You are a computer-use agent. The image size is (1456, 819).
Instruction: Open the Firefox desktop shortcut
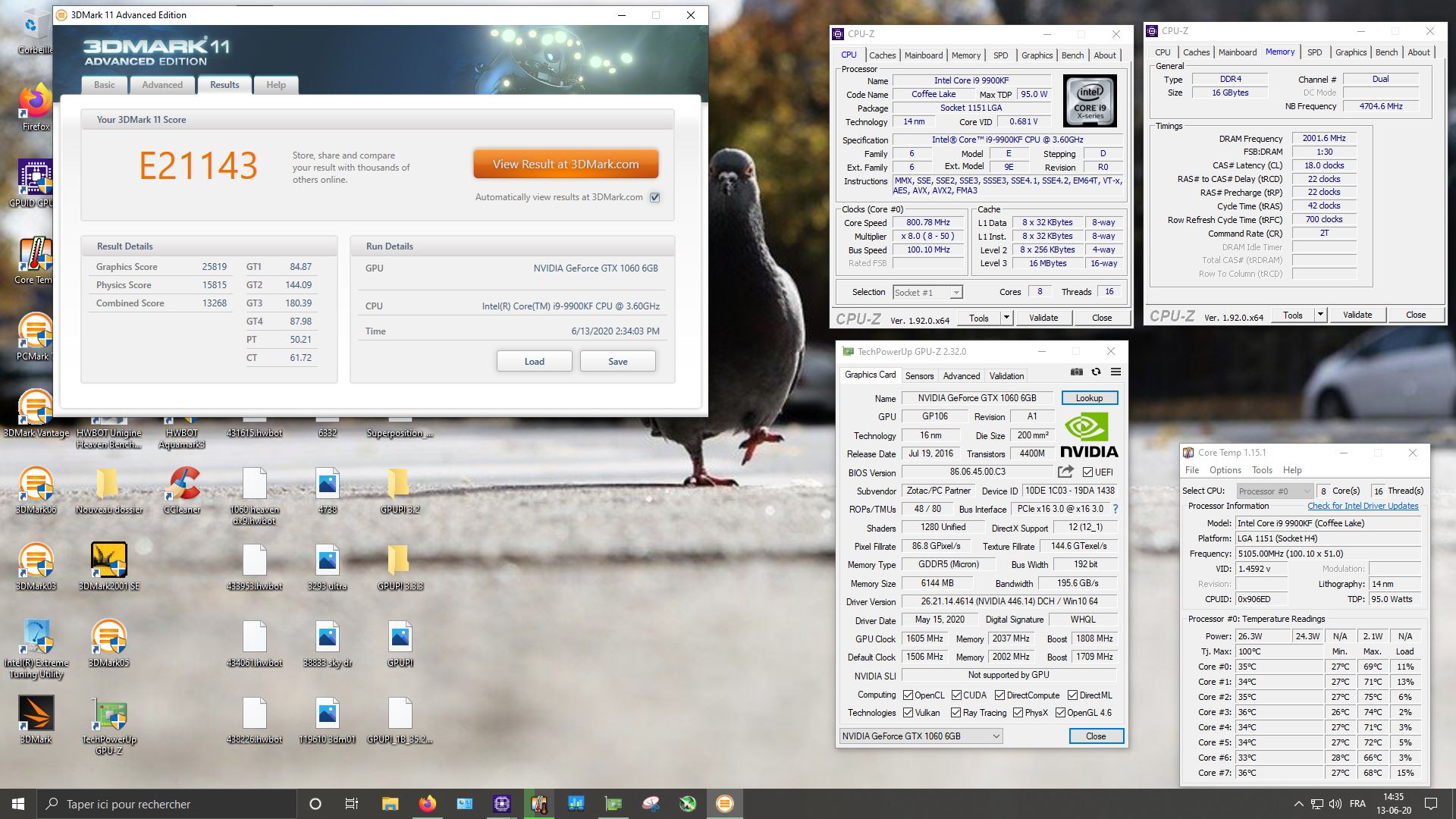(x=36, y=106)
